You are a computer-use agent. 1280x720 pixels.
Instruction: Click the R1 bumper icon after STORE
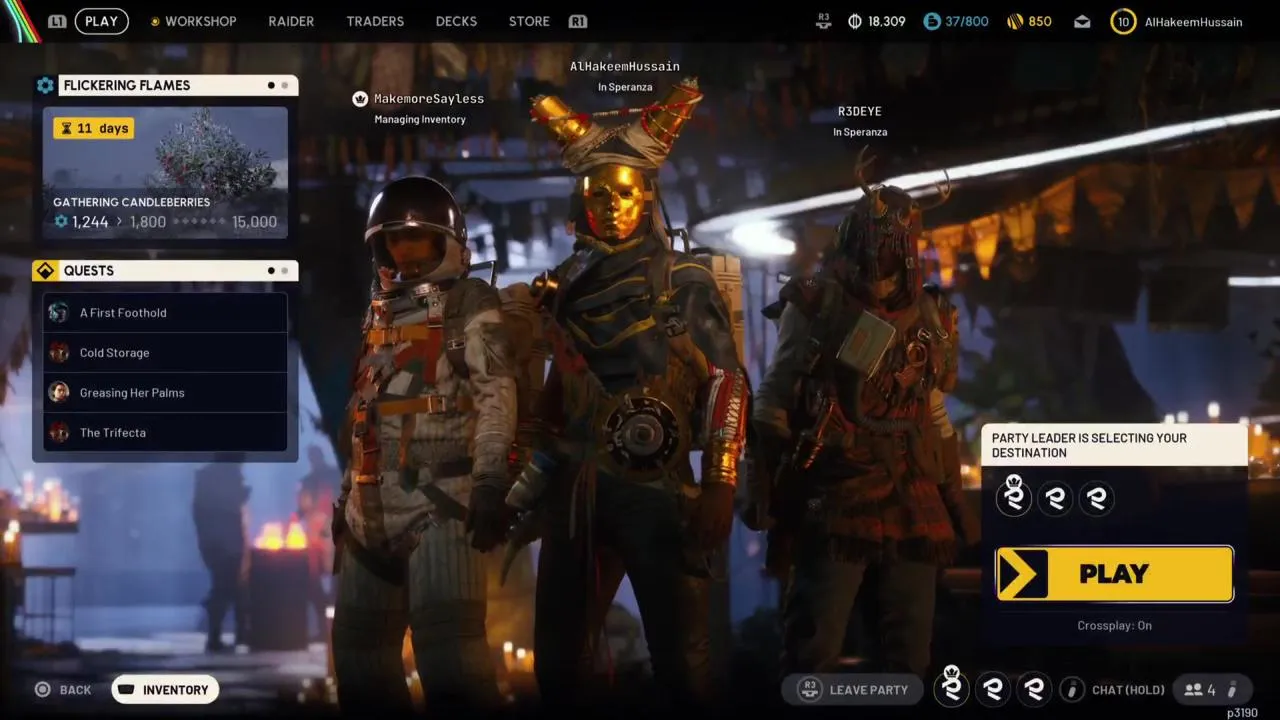tap(577, 21)
